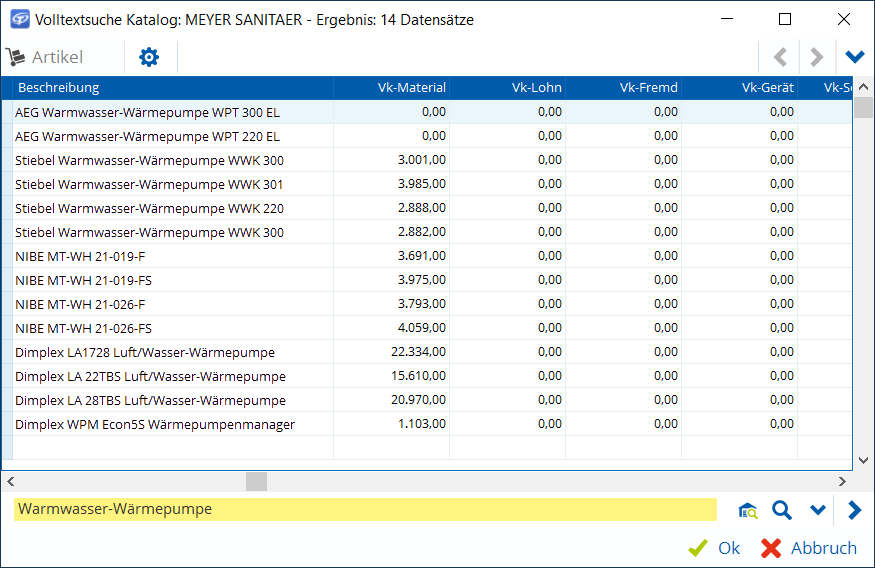
Task: Click the vertical scrollbar up arrow
Action: tap(863, 86)
